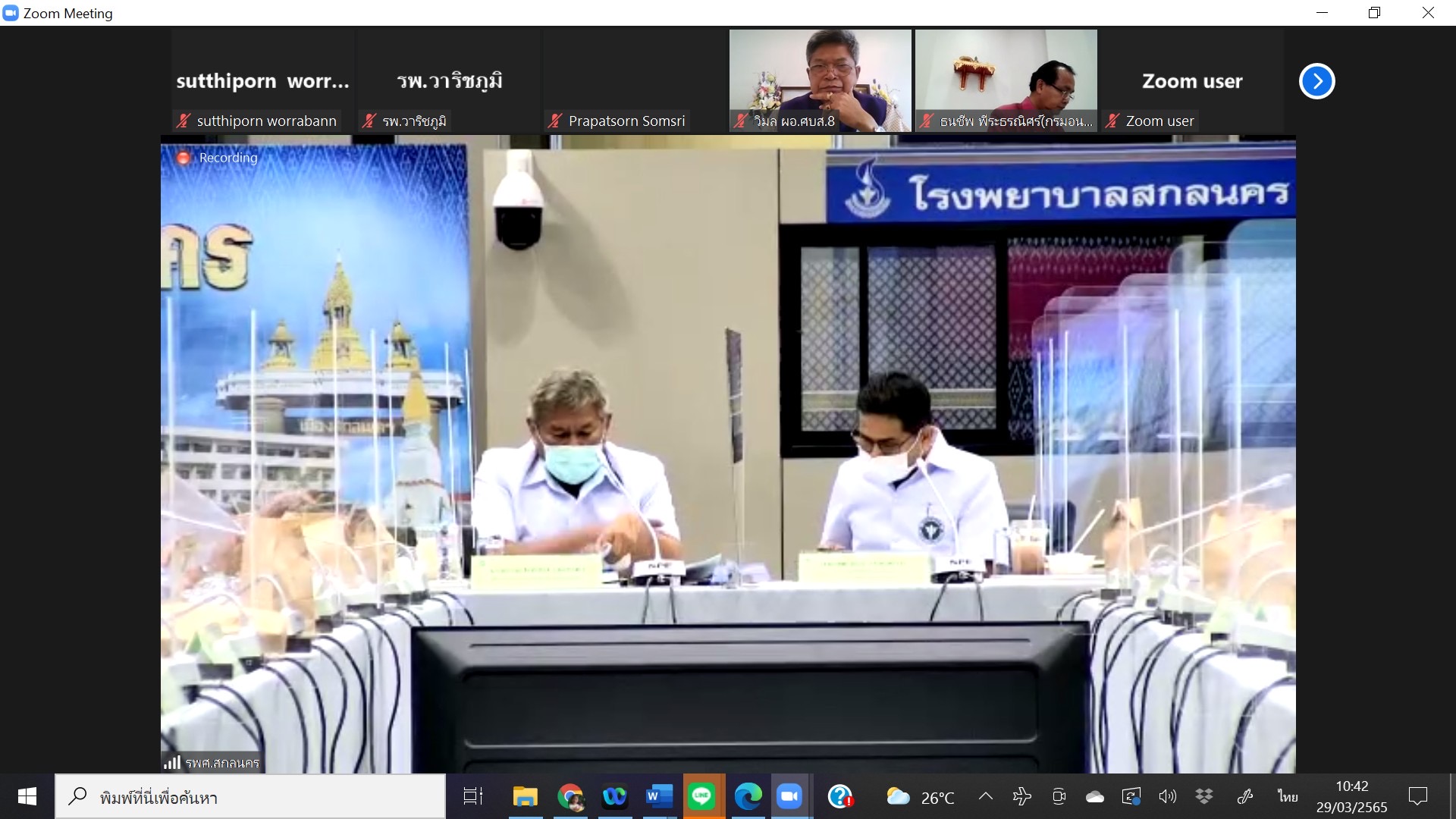1456x819 pixels.
Task: Open File Explorer from taskbar
Action: point(525,796)
